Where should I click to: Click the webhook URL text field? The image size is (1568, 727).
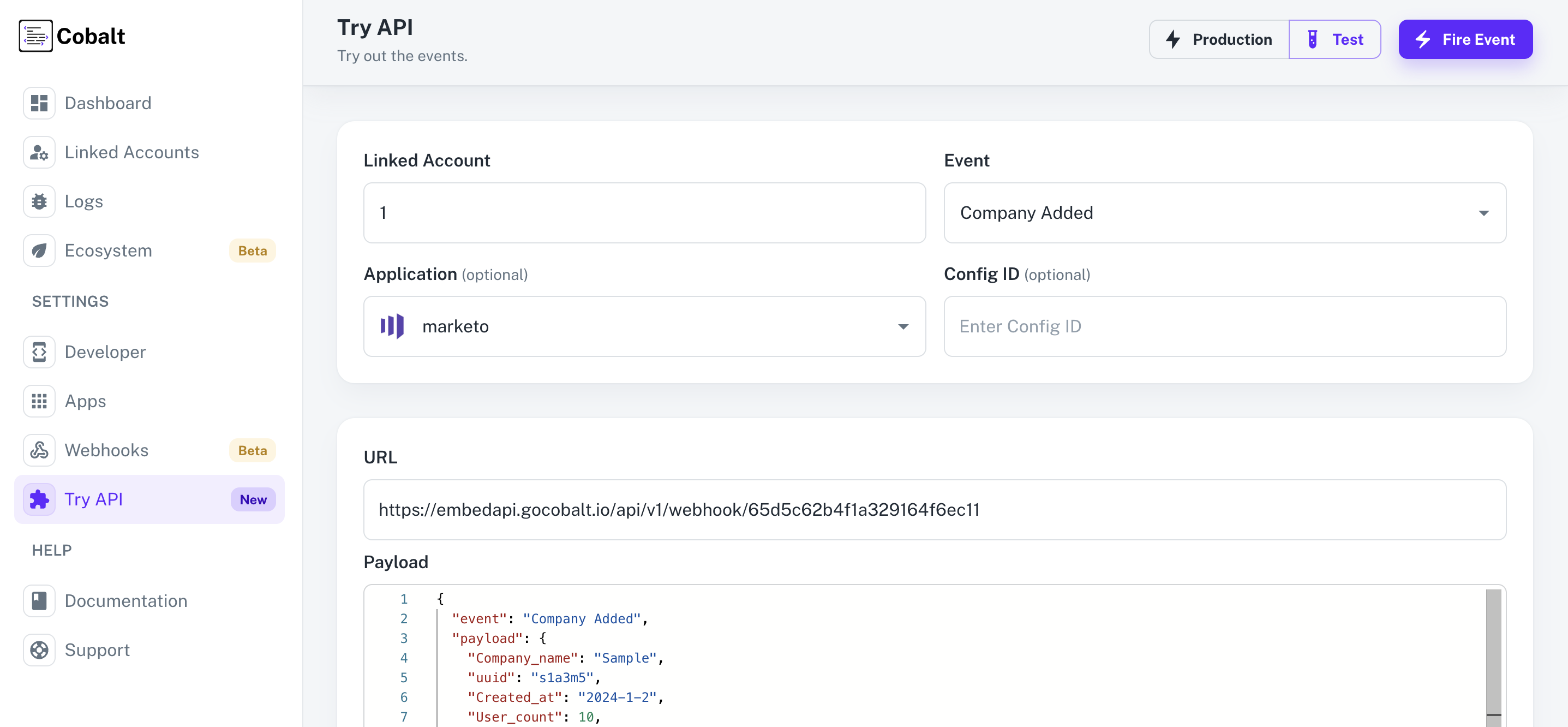(935, 510)
